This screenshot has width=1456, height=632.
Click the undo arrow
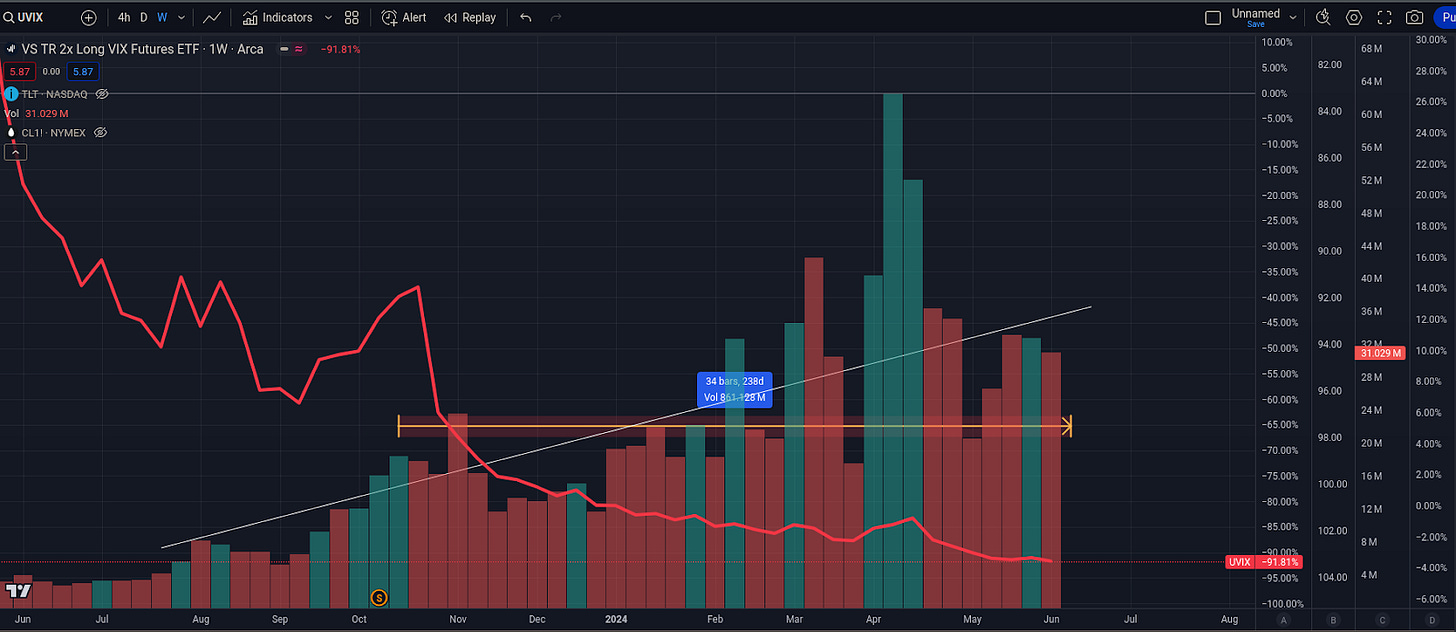[x=526, y=17]
